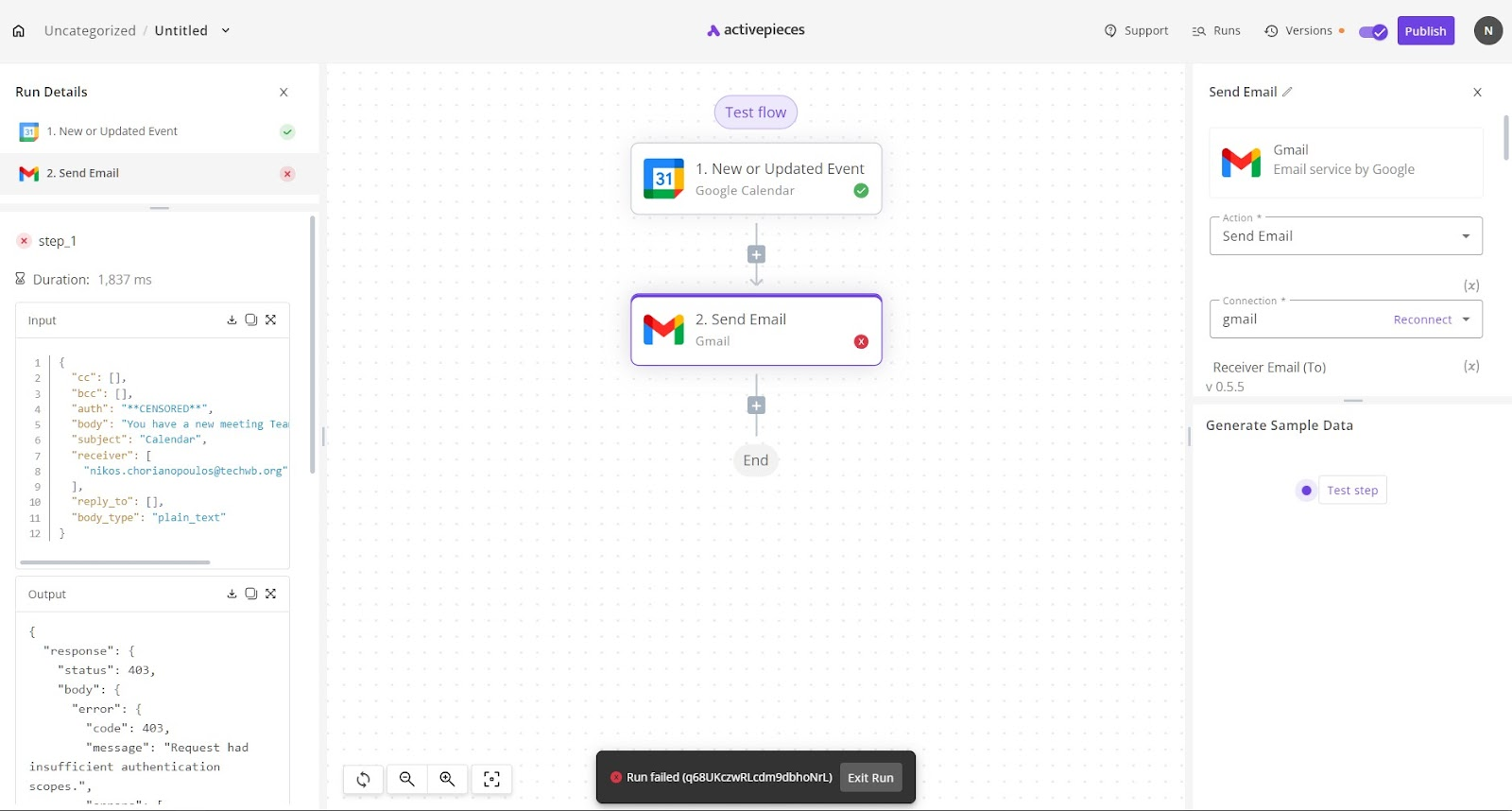Click the red error badge on Send Email node
This screenshot has height=811, width=1512.
[861, 341]
